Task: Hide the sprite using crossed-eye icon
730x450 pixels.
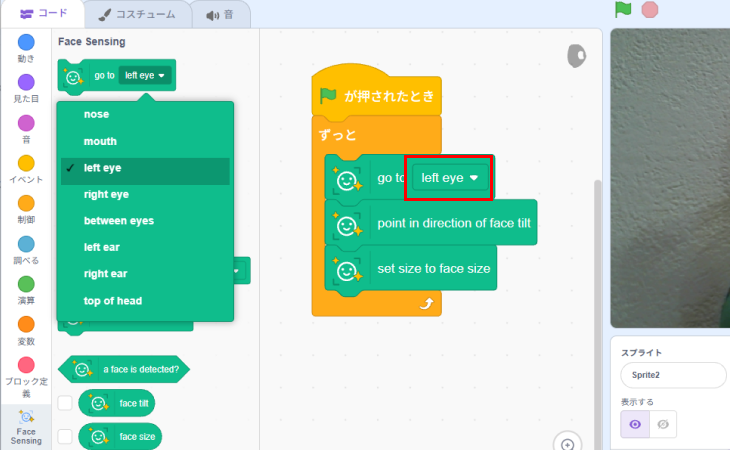Action: pyautogui.click(x=663, y=424)
